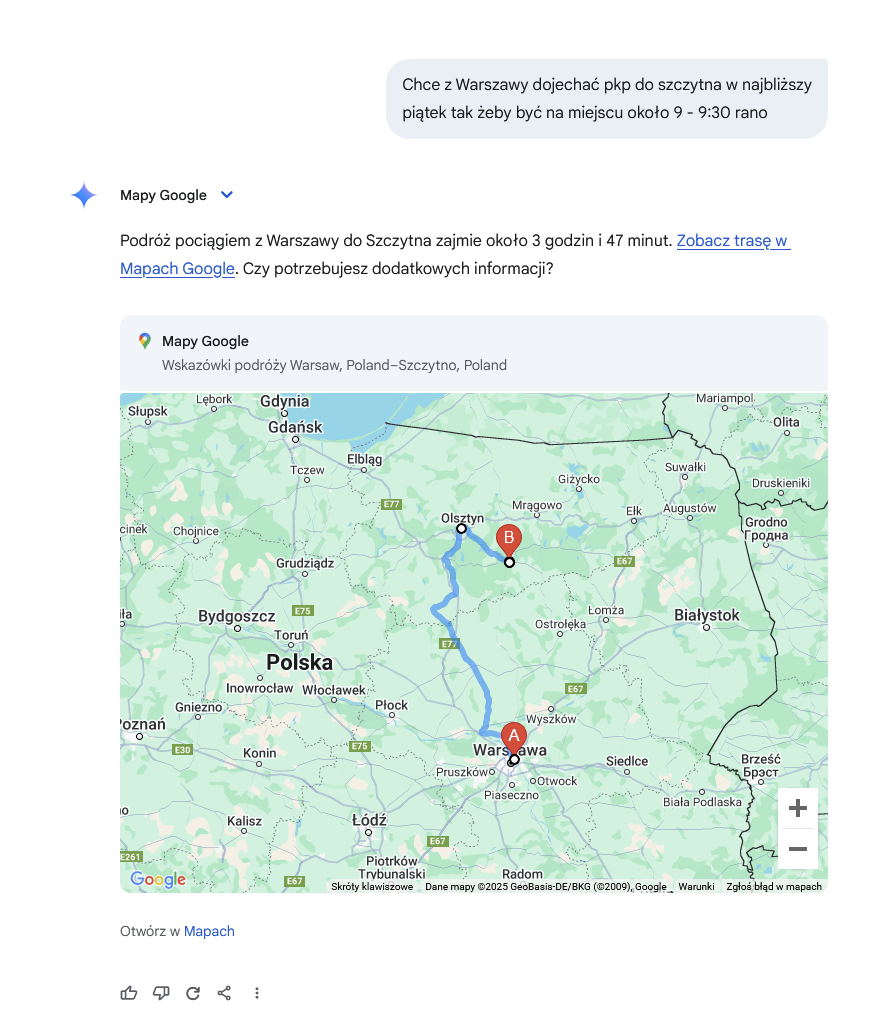Click the thumbs up icon

[x=129, y=993]
